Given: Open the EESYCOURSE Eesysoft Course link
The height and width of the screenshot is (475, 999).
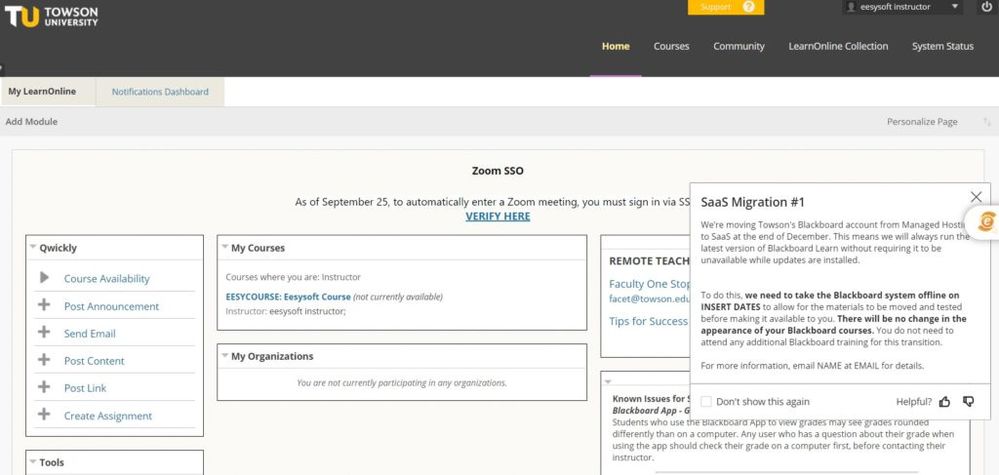Looking at the screenshot, I should point(288,297).
